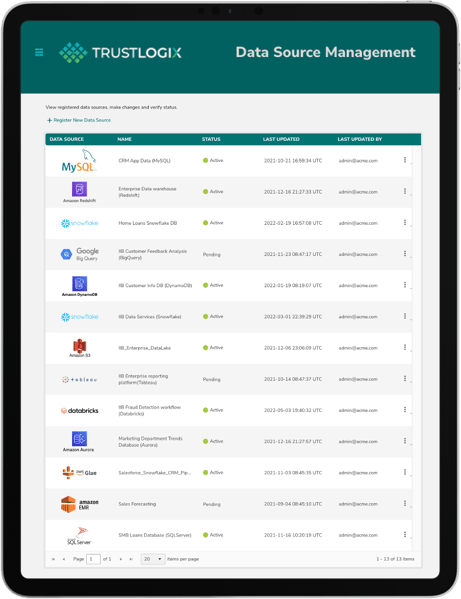
Task: Go to previous page of results
Action: pyautogui.click(x=64, y=559)
